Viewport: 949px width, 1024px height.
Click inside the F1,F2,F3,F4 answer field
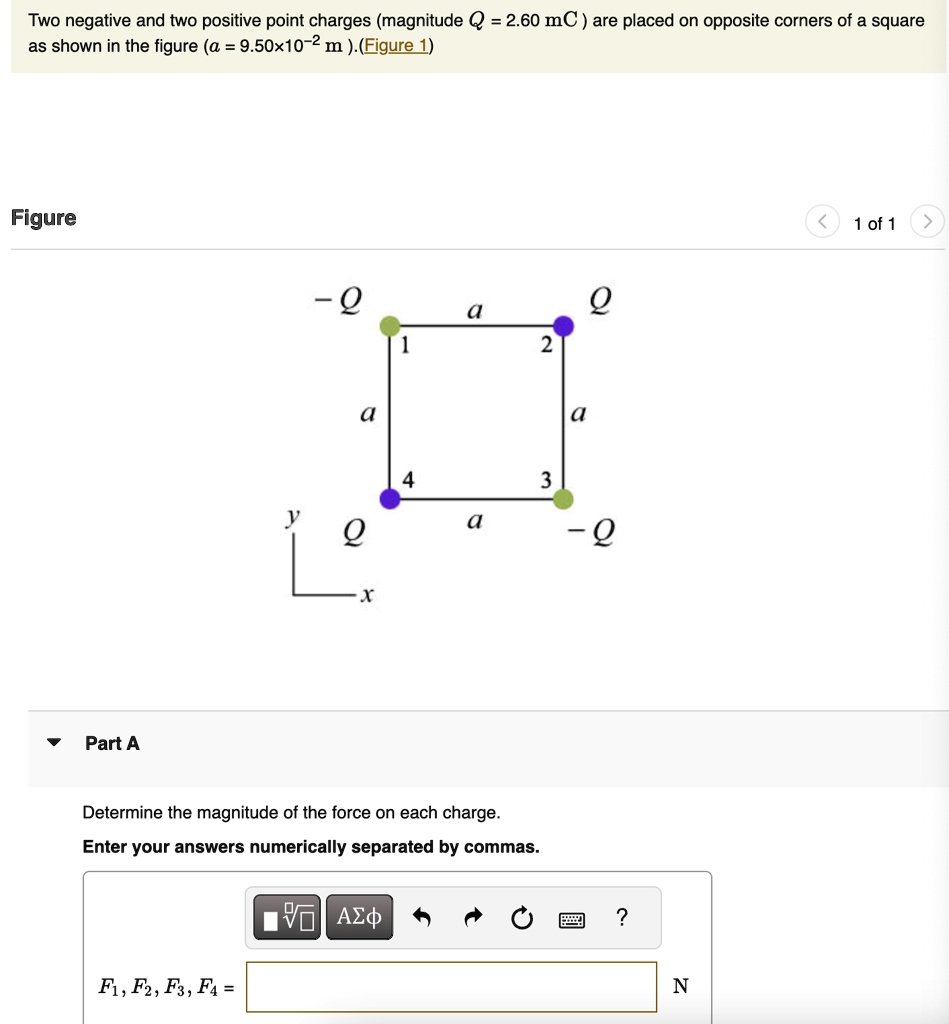pyautogui.click(x=450, y=985)
